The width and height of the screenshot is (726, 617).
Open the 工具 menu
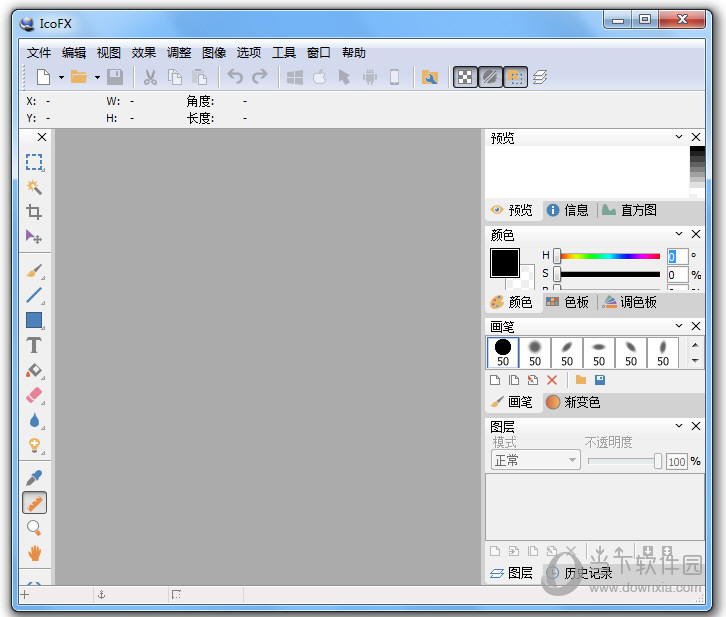tap(284, 53)
